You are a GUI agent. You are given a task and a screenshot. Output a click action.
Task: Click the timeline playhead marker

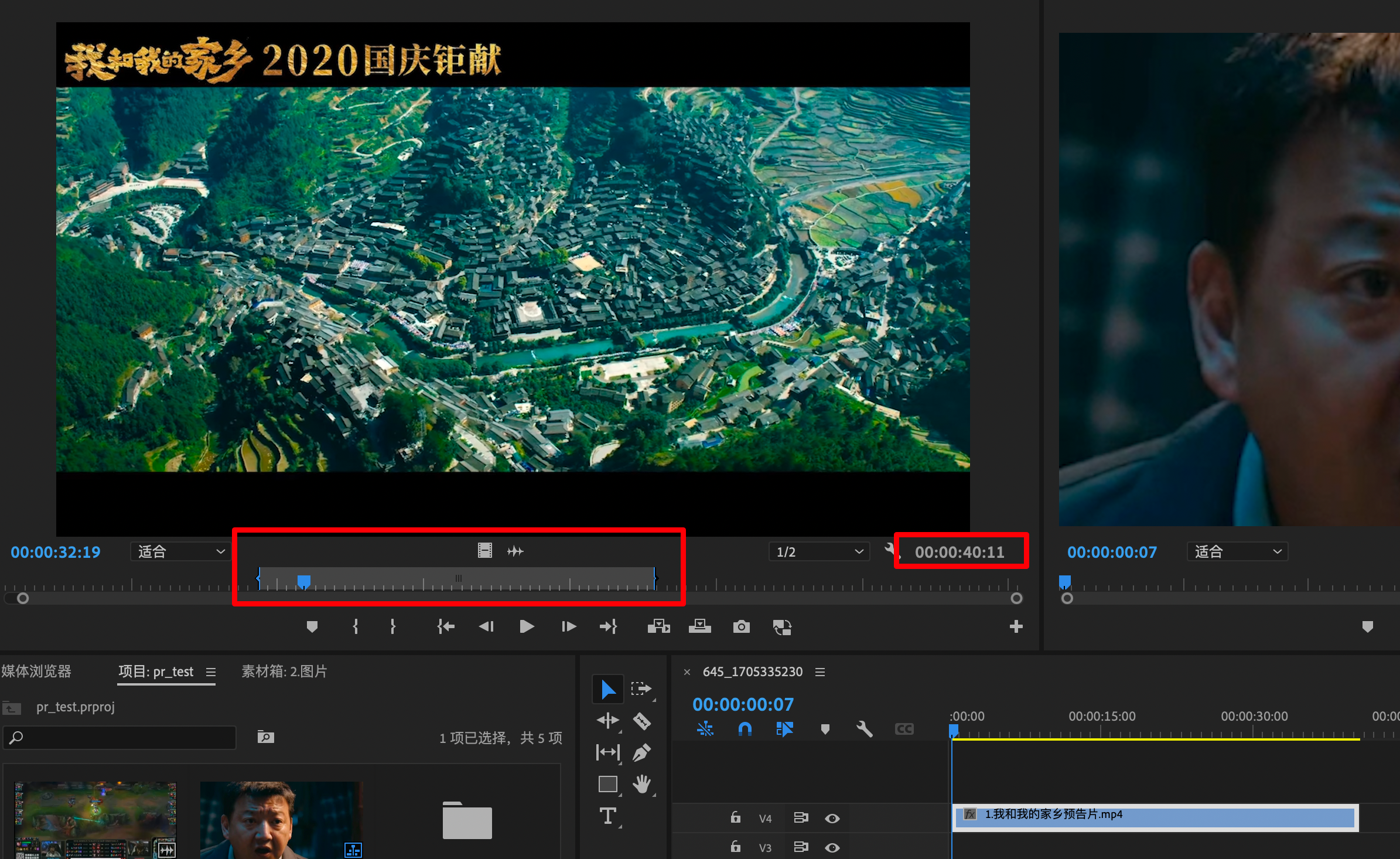[953, 731]
